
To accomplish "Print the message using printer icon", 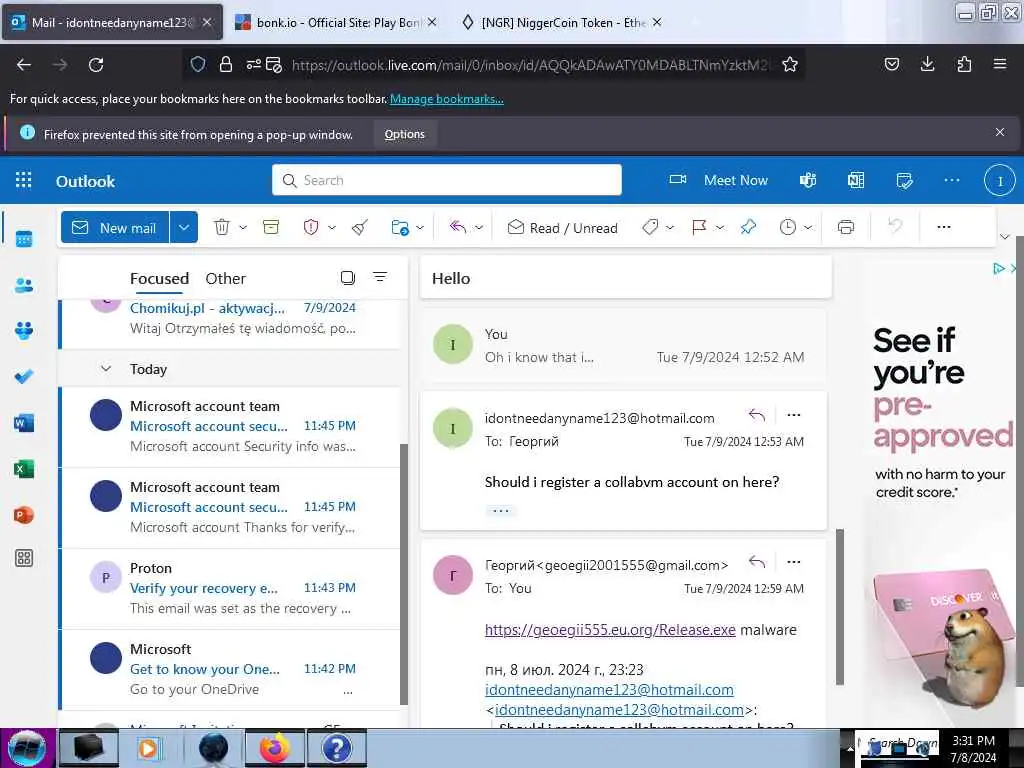I will point(846,227).
